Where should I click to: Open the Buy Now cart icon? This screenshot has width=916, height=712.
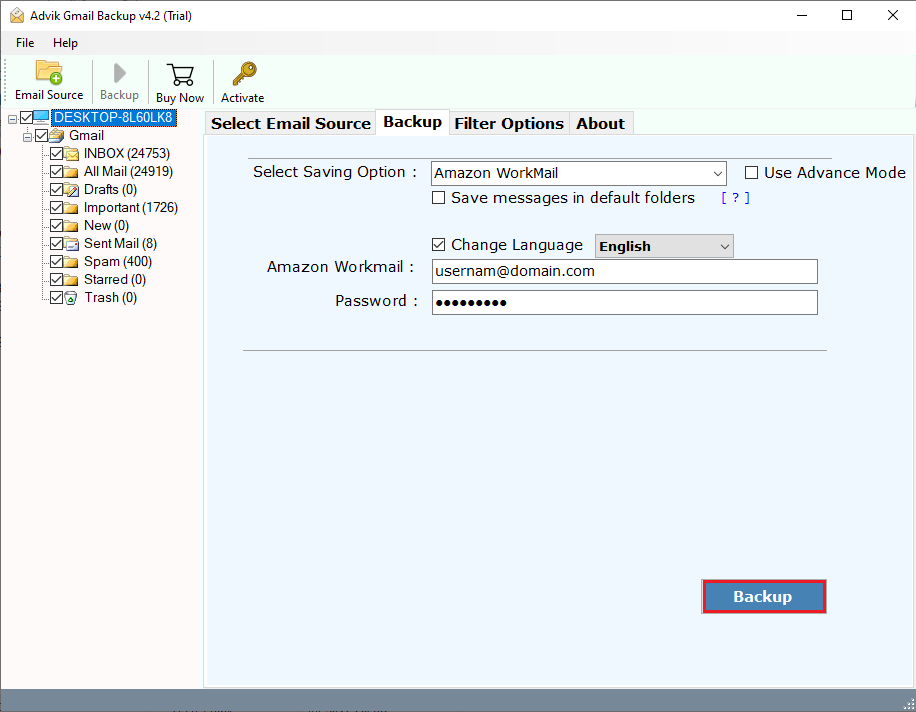(x=180, y=75)
